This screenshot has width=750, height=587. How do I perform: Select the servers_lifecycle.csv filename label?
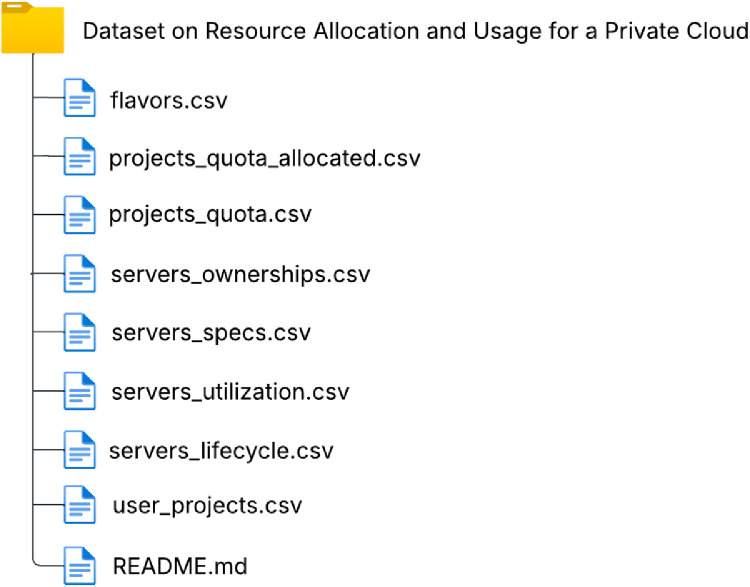pos(221,452)
